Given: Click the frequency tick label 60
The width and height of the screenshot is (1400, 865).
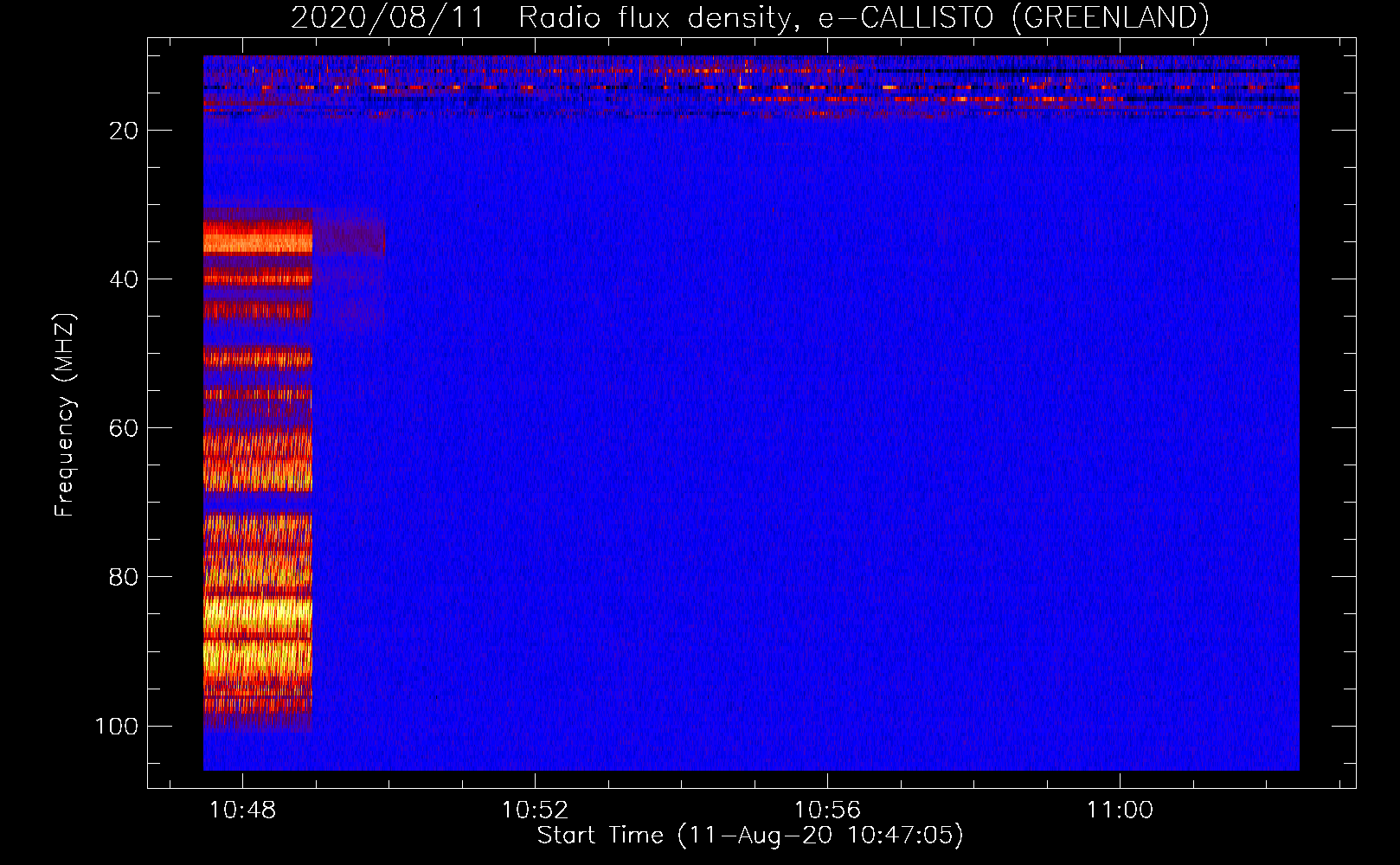Looking at the screenshot, I should point(124,428).
